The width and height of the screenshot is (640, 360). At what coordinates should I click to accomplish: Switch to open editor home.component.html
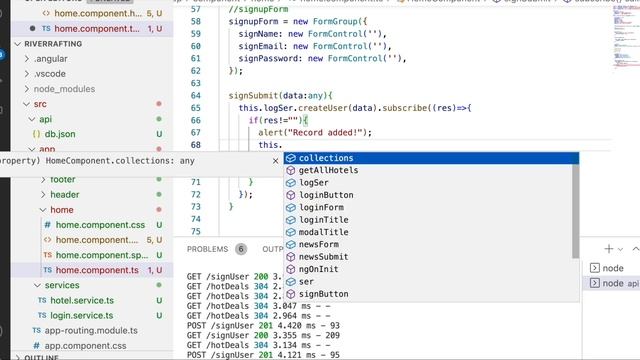98,13
